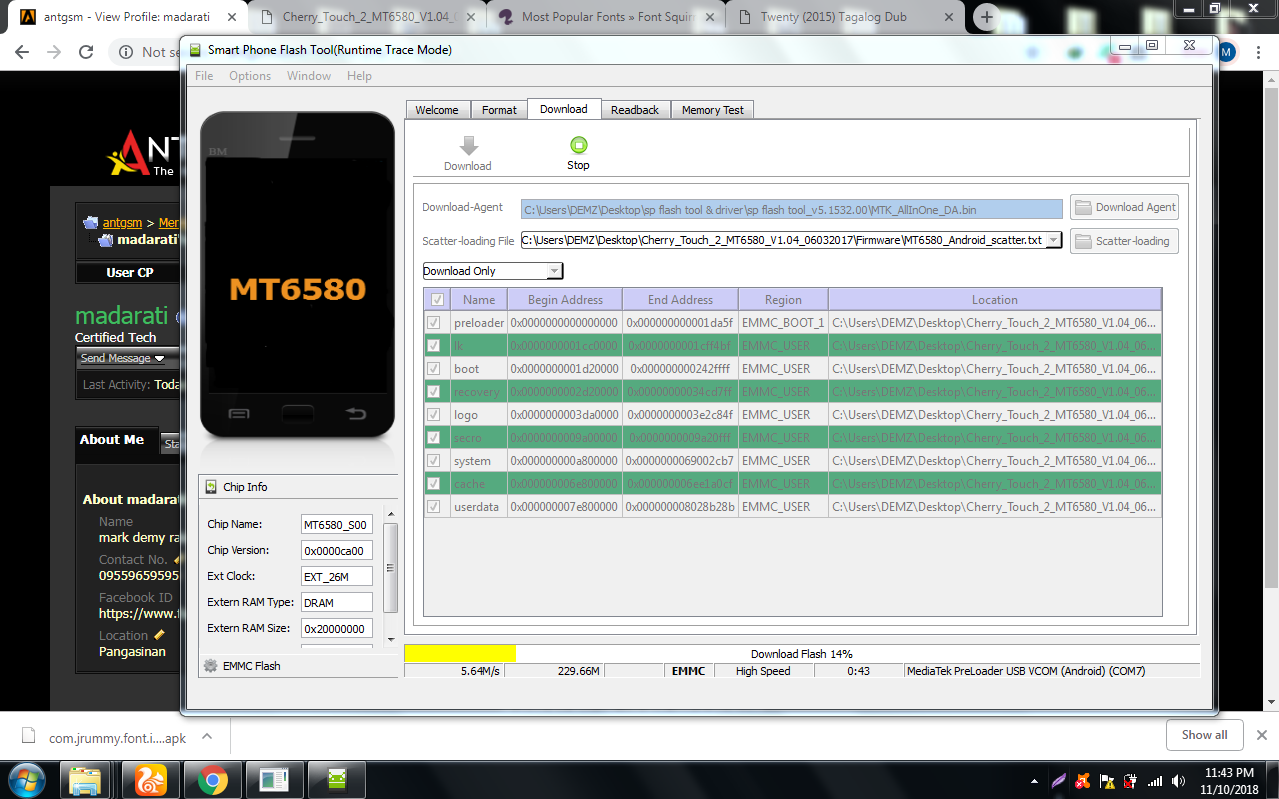Switch to the Readback tab
This screenshot has height=799, width=1279.
pyautogui.click(x=635, y=110)
